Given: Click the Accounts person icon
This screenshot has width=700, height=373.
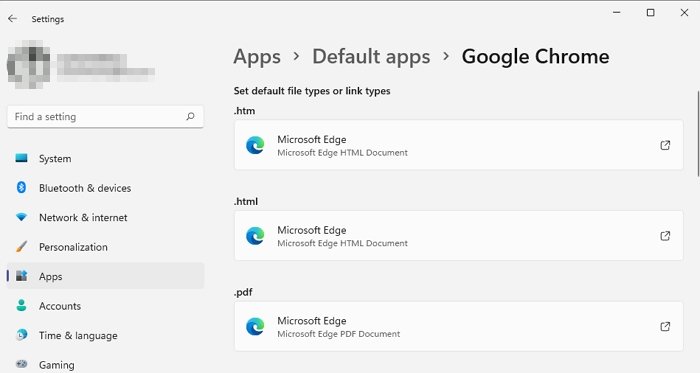Looking at the screenshot, I should 21,306.
